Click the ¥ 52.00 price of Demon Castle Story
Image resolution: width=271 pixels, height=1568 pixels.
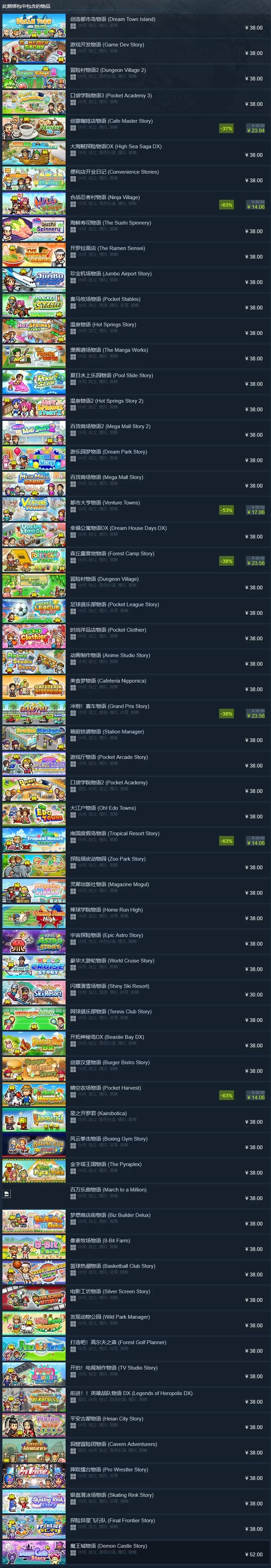click(x=254, y=1555)
